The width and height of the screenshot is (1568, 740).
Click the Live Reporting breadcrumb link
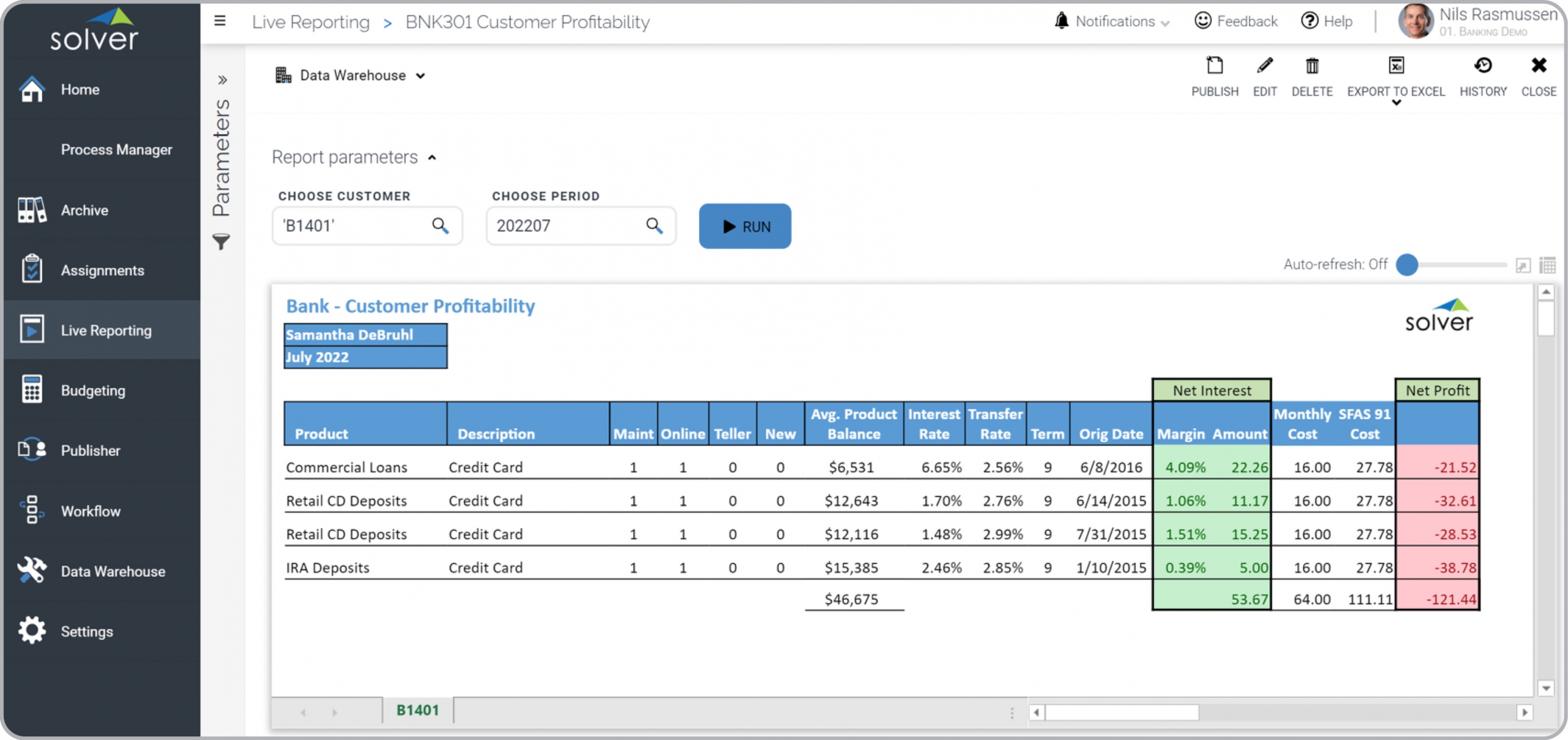tap(311, 22)
